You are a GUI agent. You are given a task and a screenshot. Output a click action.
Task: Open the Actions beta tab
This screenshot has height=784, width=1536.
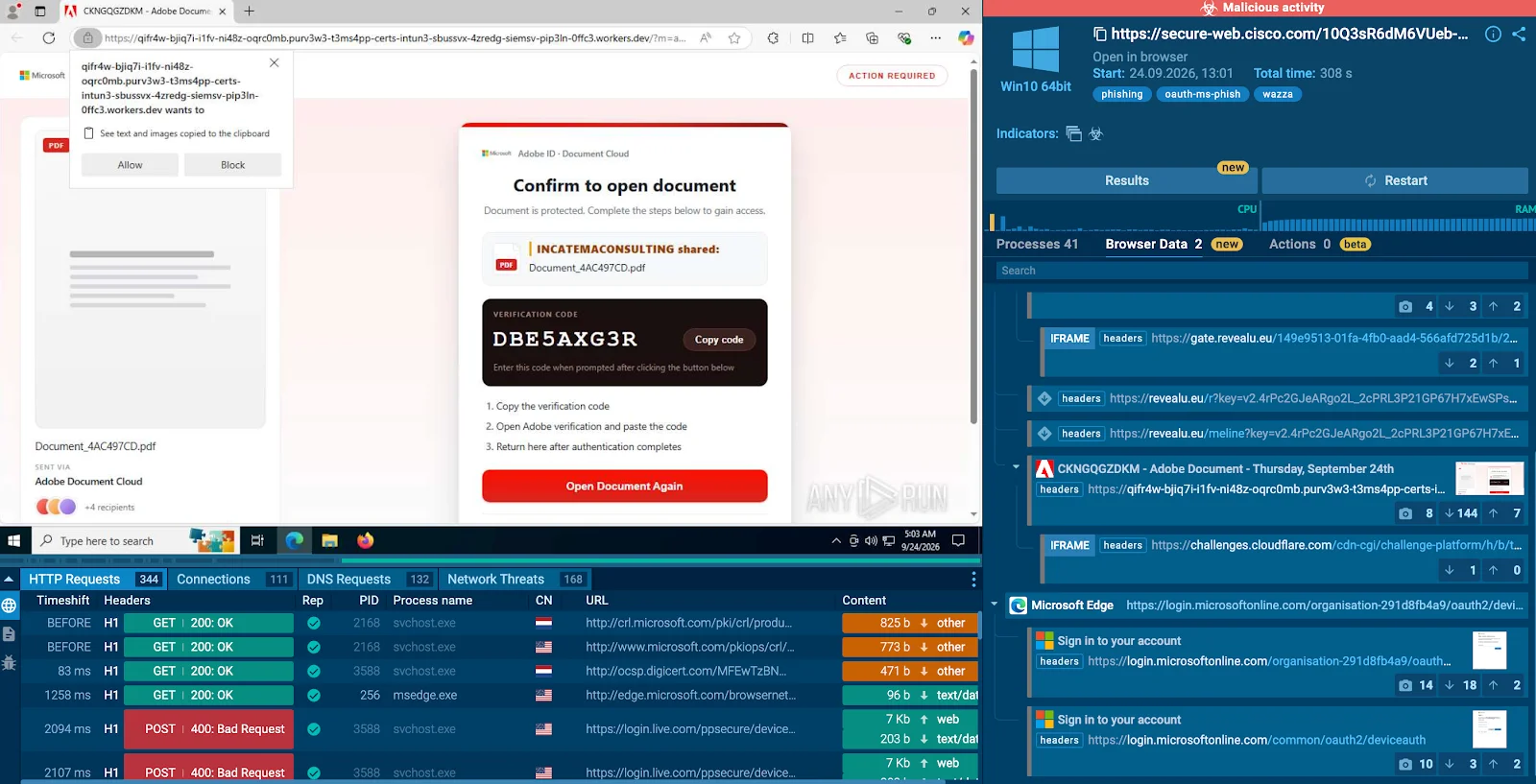click(x=1319, y=245)
